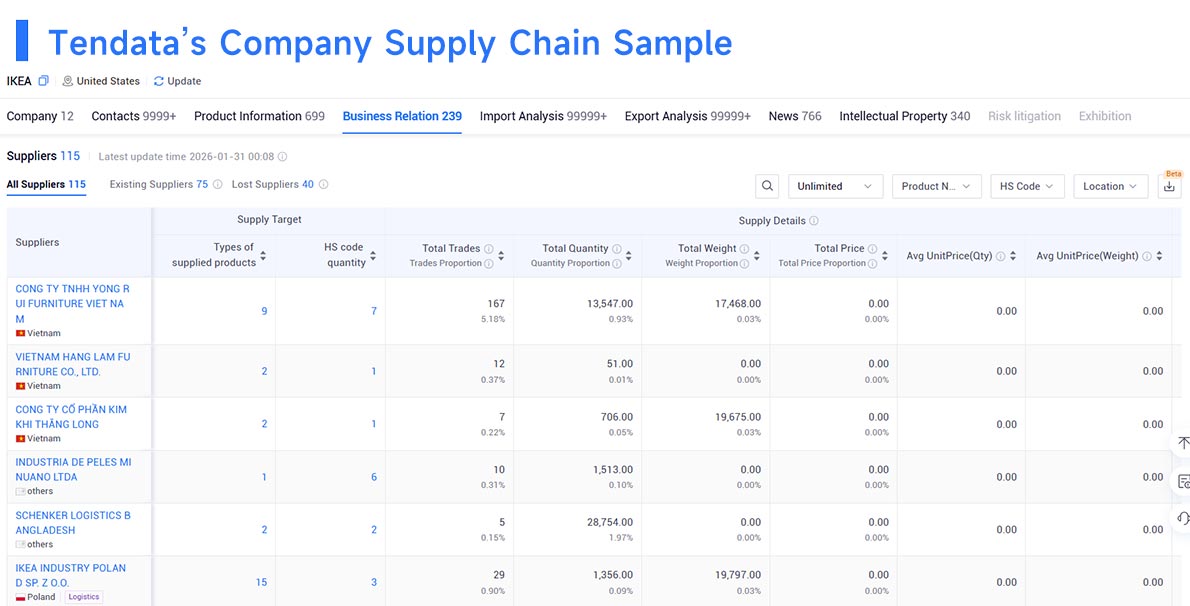
Task: Open the Location filter dropdown
Action: point(1110,186)
